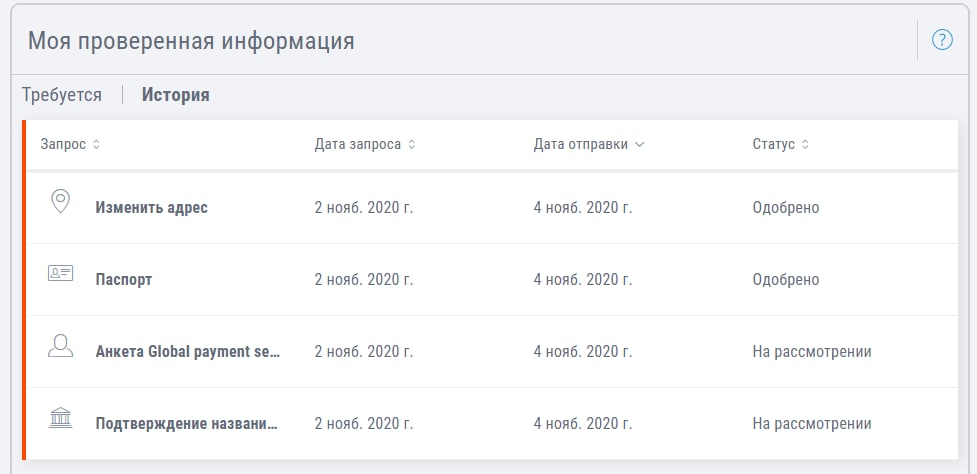Click request date 2 нояб. in Паспорт row
The height and width of the screenshot is (474, 977).
pos(364,280)
